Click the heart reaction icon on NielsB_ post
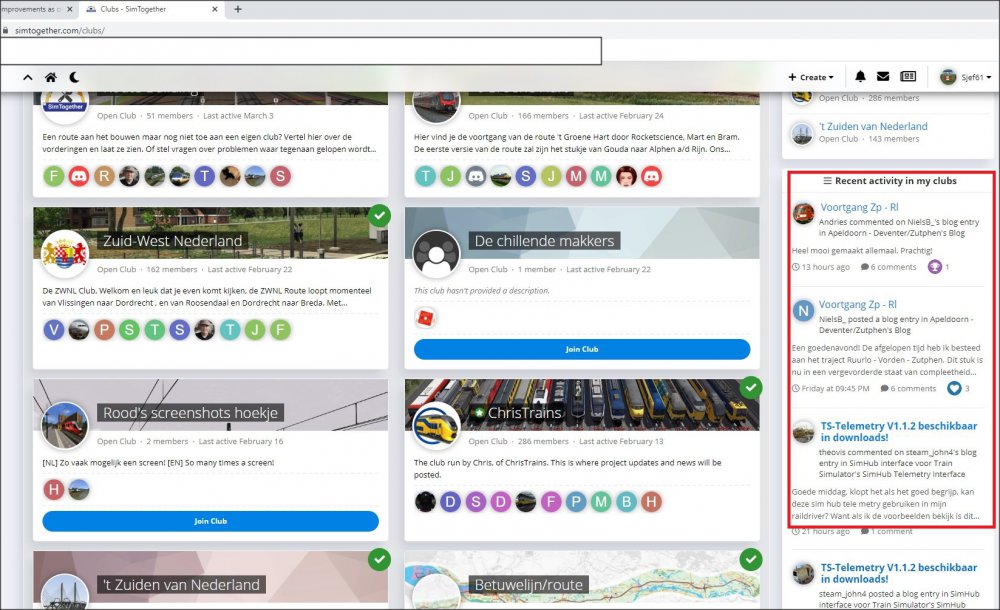The width and height of the screenshot is (1000, 610). [953, 388]
